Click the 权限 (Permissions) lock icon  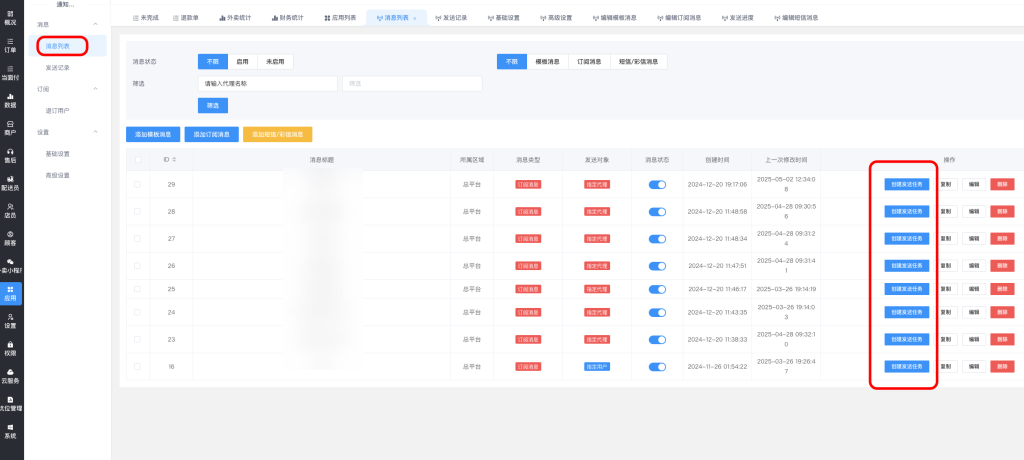(10, 347)
